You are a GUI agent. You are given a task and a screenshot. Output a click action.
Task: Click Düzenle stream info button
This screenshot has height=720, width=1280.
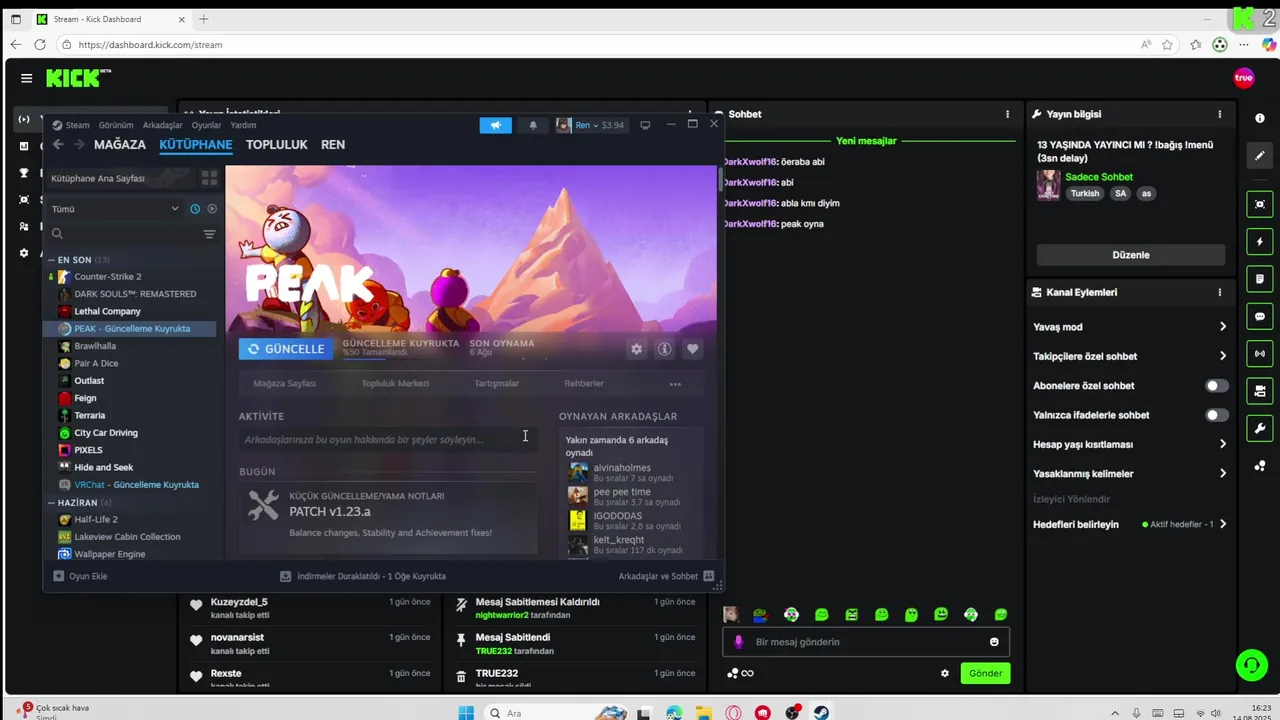tap(1131, 255)
